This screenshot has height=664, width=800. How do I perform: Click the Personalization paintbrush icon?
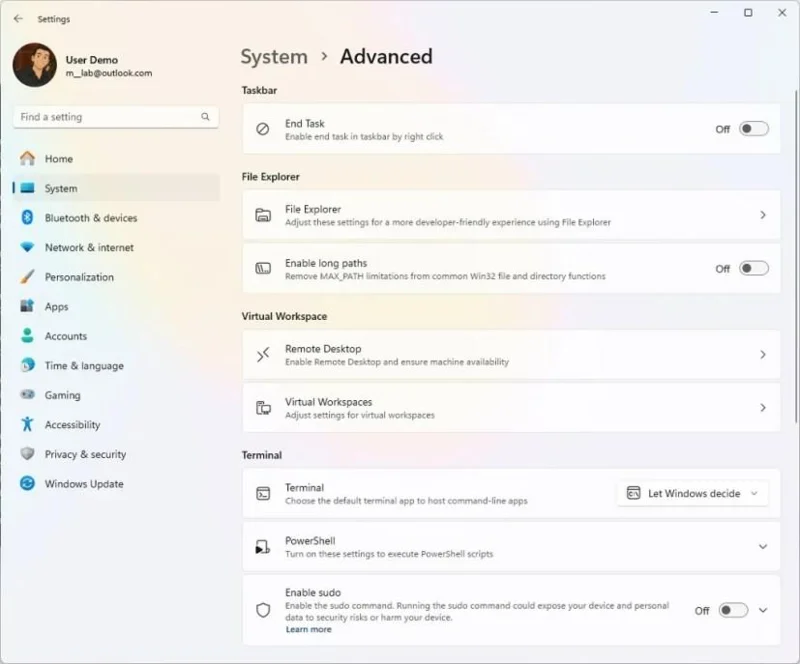28,277
